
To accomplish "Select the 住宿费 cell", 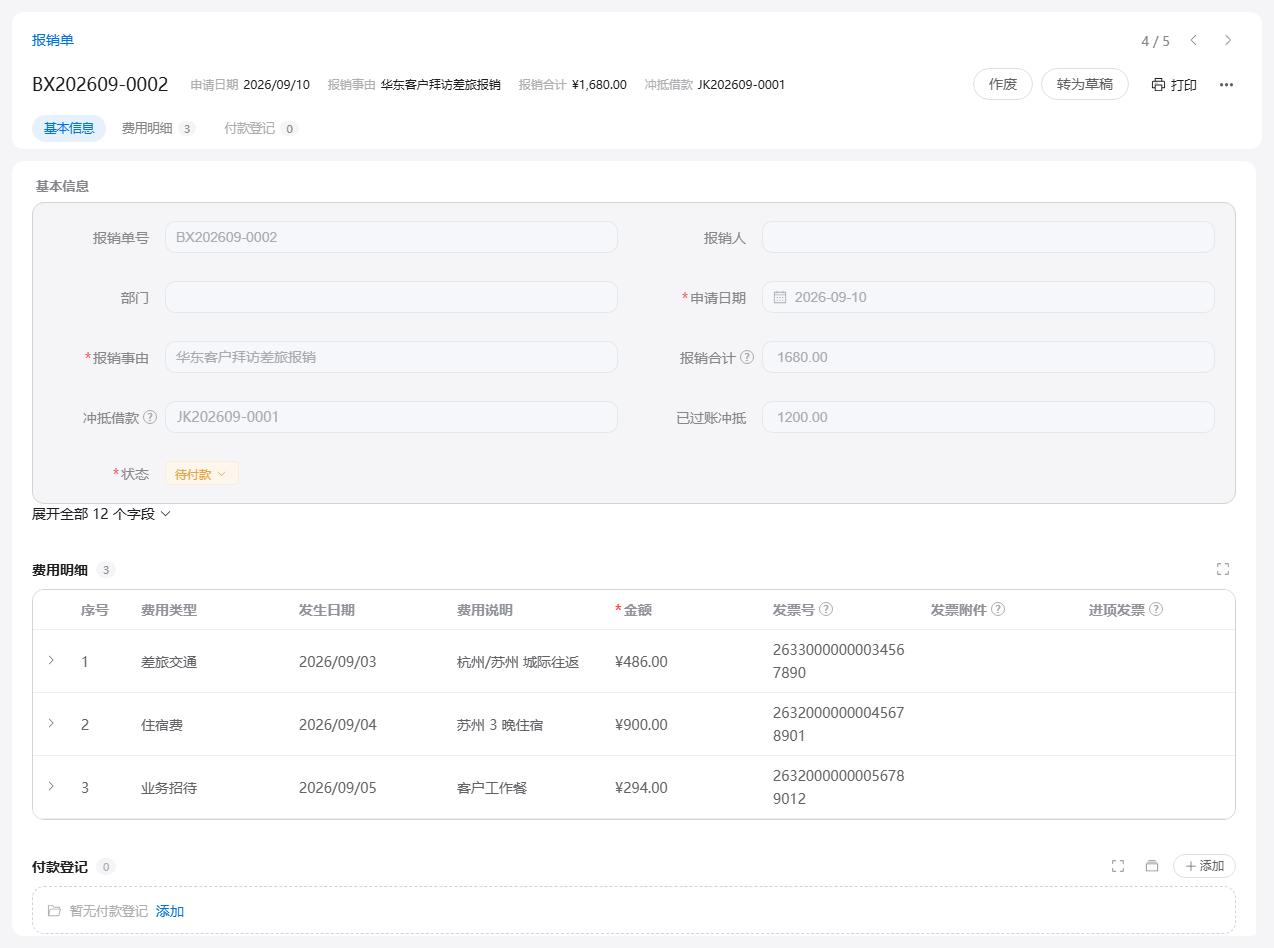I will 162,725.
